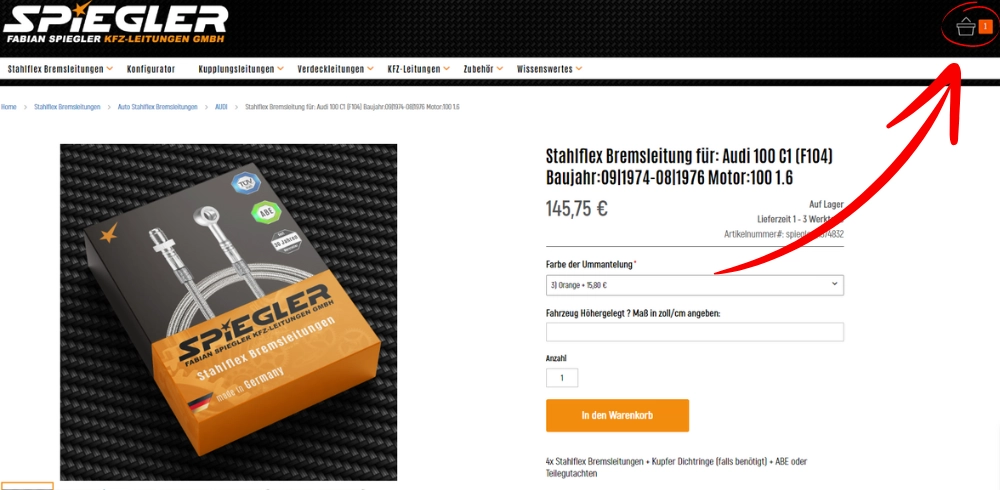Image resolution: width=1000 pixels, height=490 pixels.
Task: Open Auto Stahlflex Bremsleitungen breadcrumb link
Action: pyautogui.click(x=158, y=107)
